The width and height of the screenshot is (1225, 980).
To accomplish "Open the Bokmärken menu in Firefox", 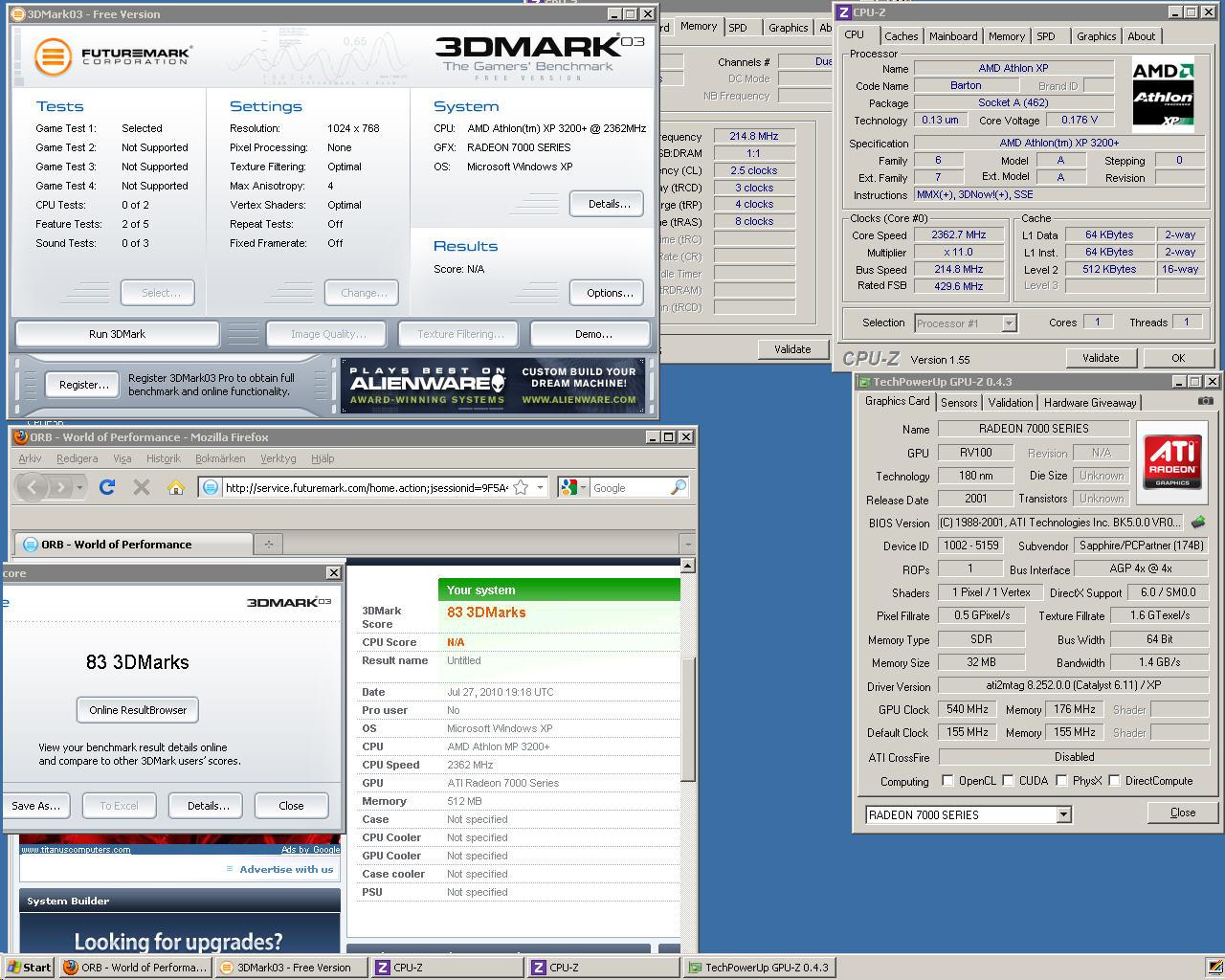I will point(220,458).
